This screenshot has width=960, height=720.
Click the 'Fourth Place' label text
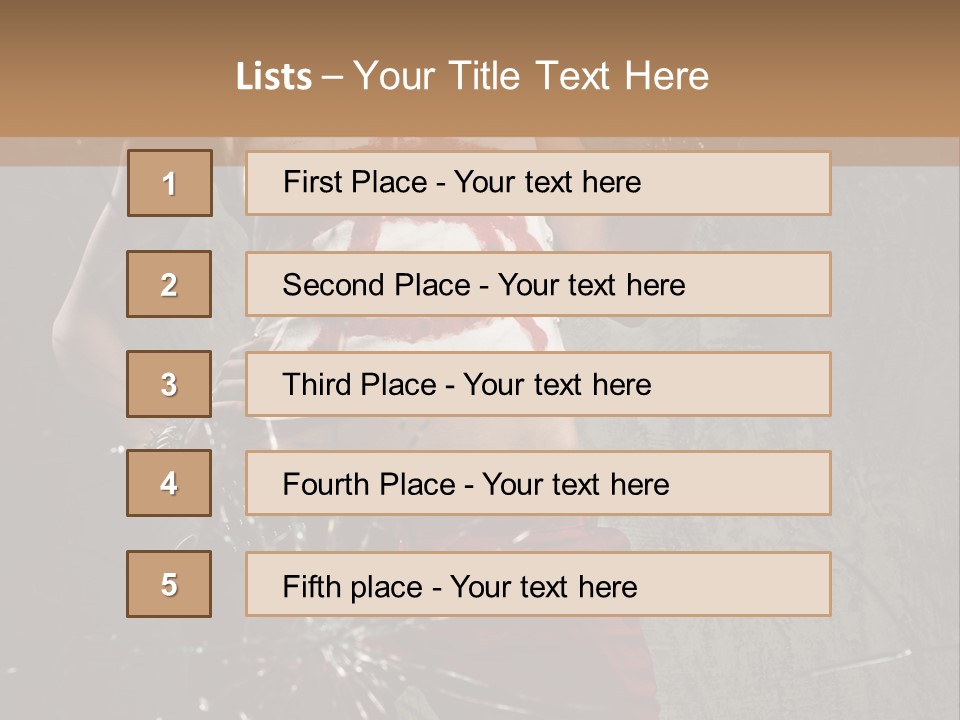tap(368, 485)
